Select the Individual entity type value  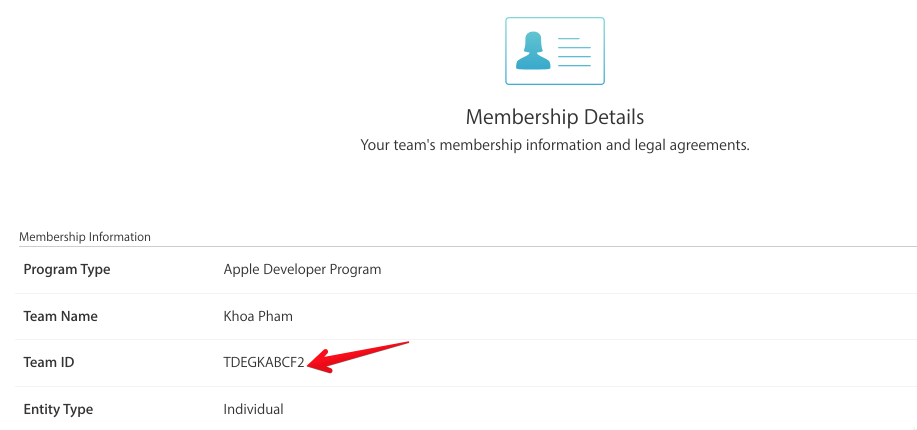pos(253,410)
